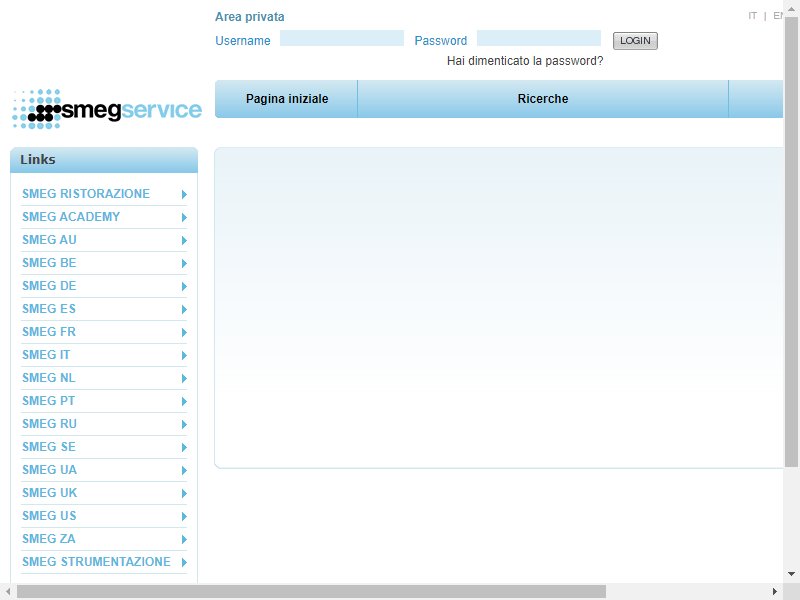Focus the Password input field
Screen dimensions: 800x600
pyautogui.click(x=539, y=38)
